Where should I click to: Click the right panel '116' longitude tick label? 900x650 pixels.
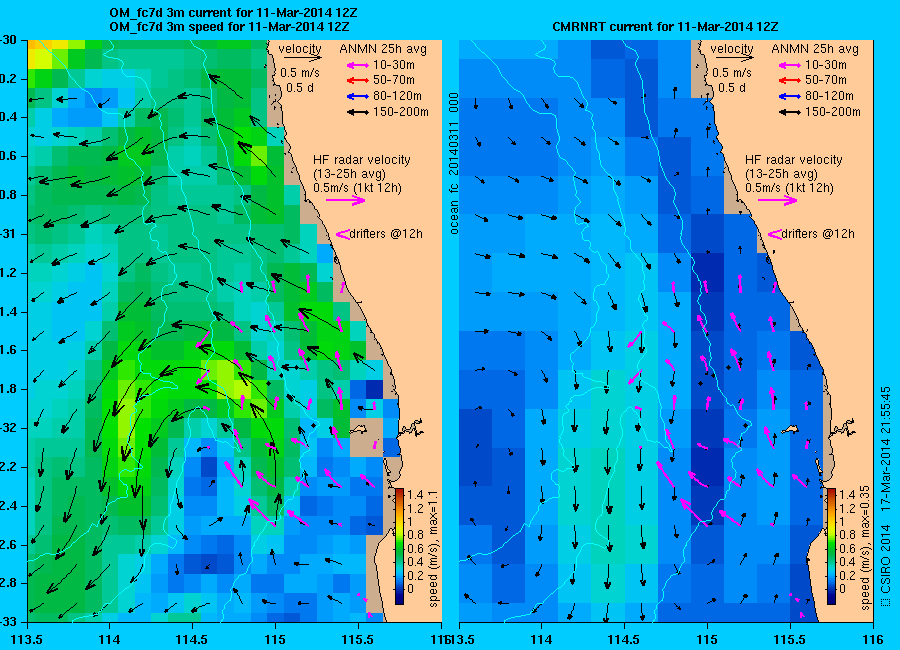coord(874,639)
